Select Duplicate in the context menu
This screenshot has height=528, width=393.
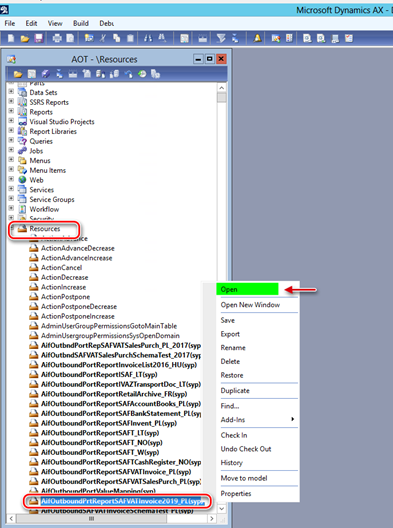[235, 391]
